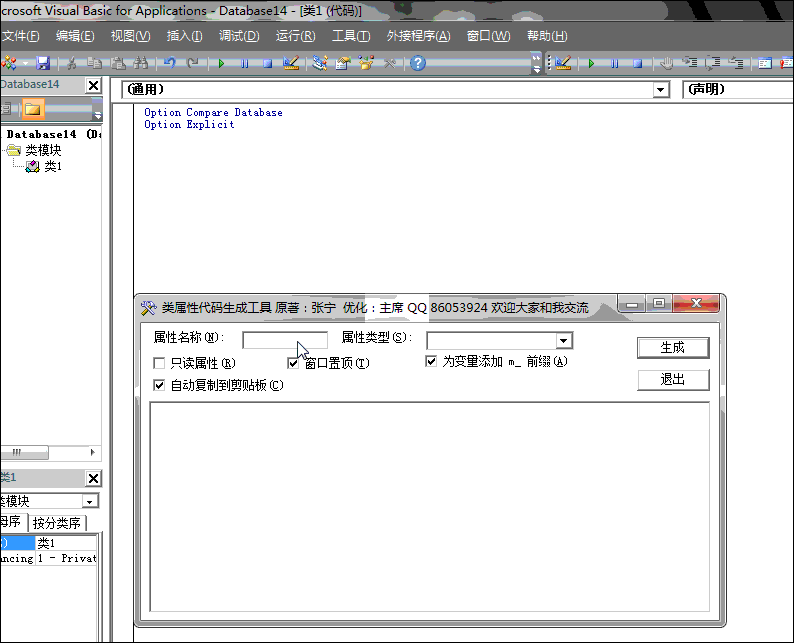The width and height of the screenshot is (794, 643).
Task: Open the 外接程序(A) menu
Action: pos(418,36)
